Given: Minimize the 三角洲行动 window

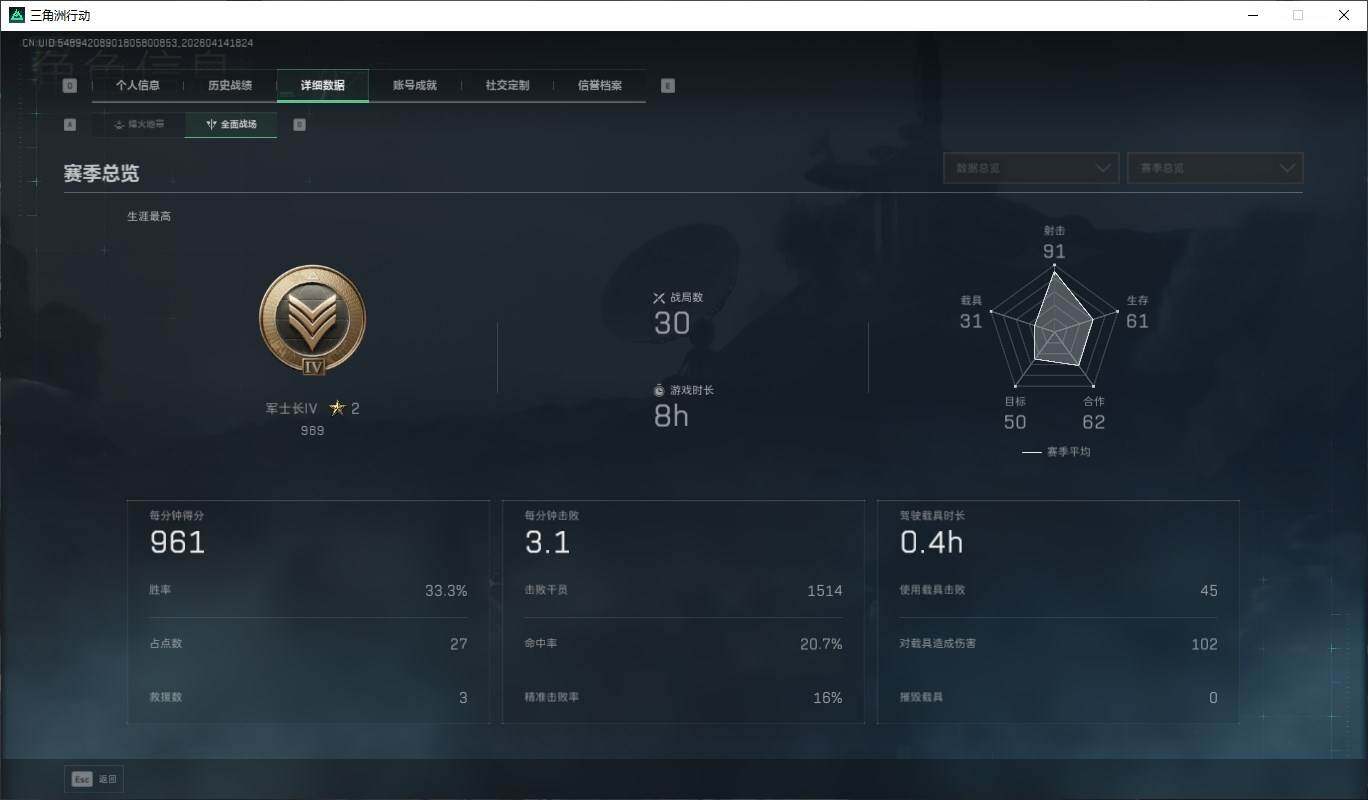Looking at the screenshot, I should pos(1253,15).
